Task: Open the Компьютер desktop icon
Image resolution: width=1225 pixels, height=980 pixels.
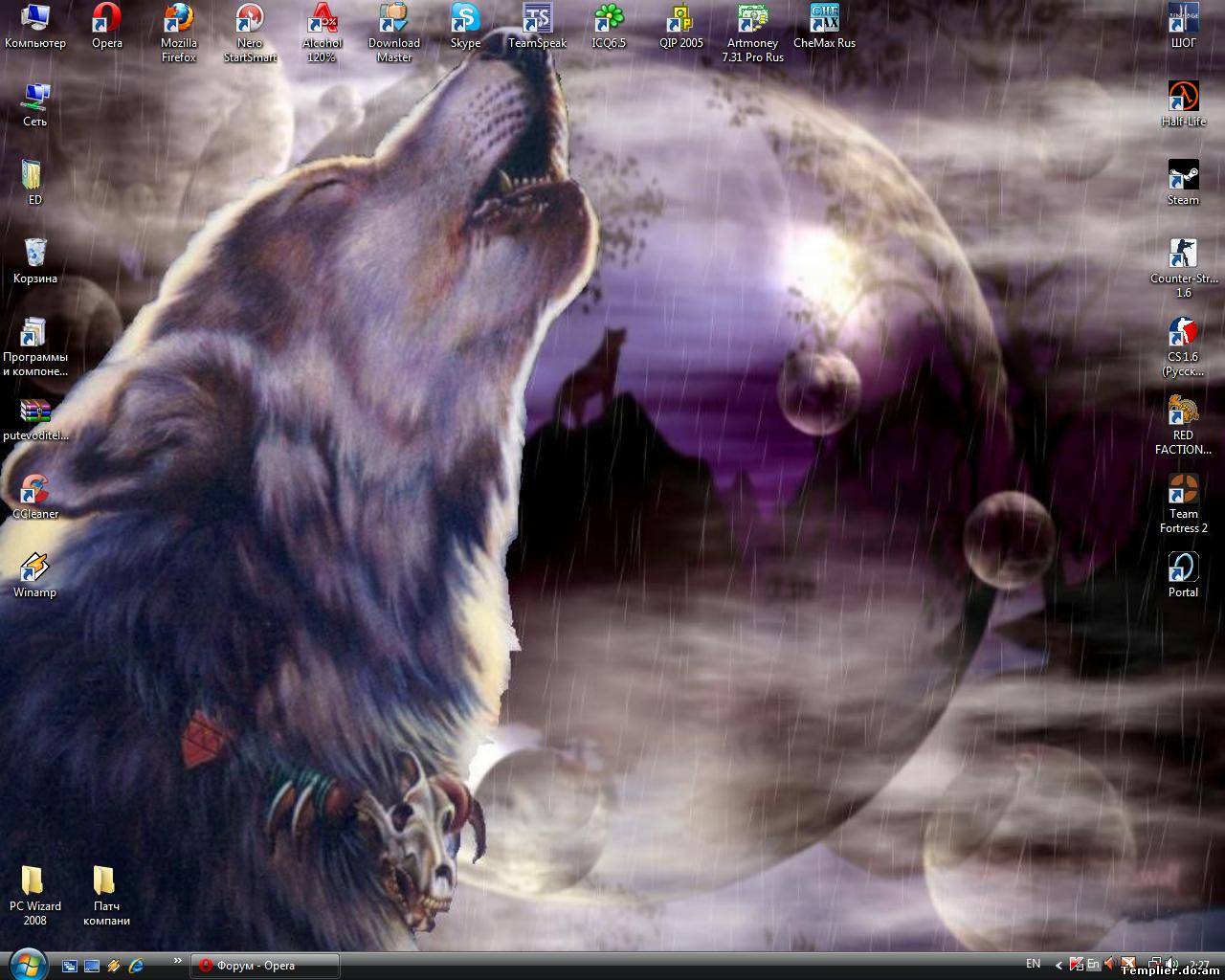Action: 35,26
